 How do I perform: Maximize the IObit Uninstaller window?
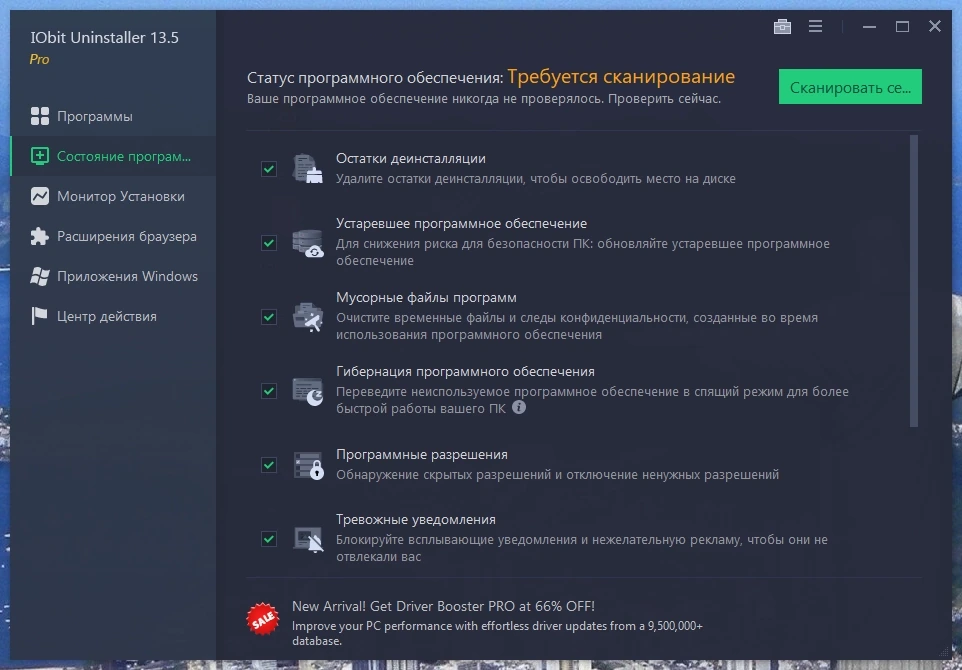(902, 26)
